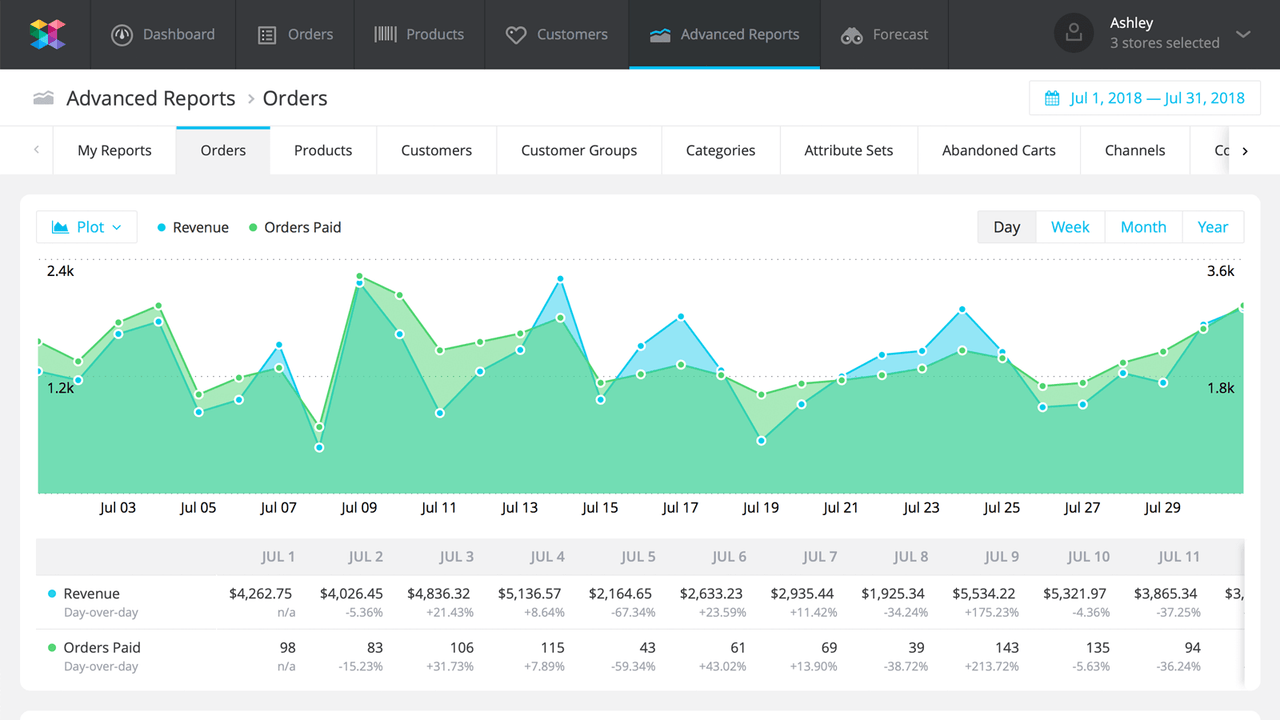Open the Dashboard speedometer icon
Screen dimensions: 1280x720
[x=121, y=34]
